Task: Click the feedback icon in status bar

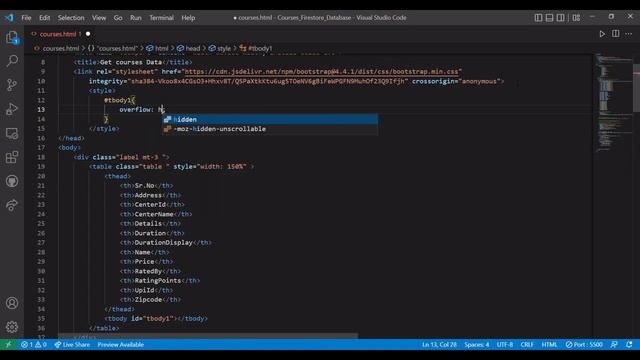Action: point(614,344)
